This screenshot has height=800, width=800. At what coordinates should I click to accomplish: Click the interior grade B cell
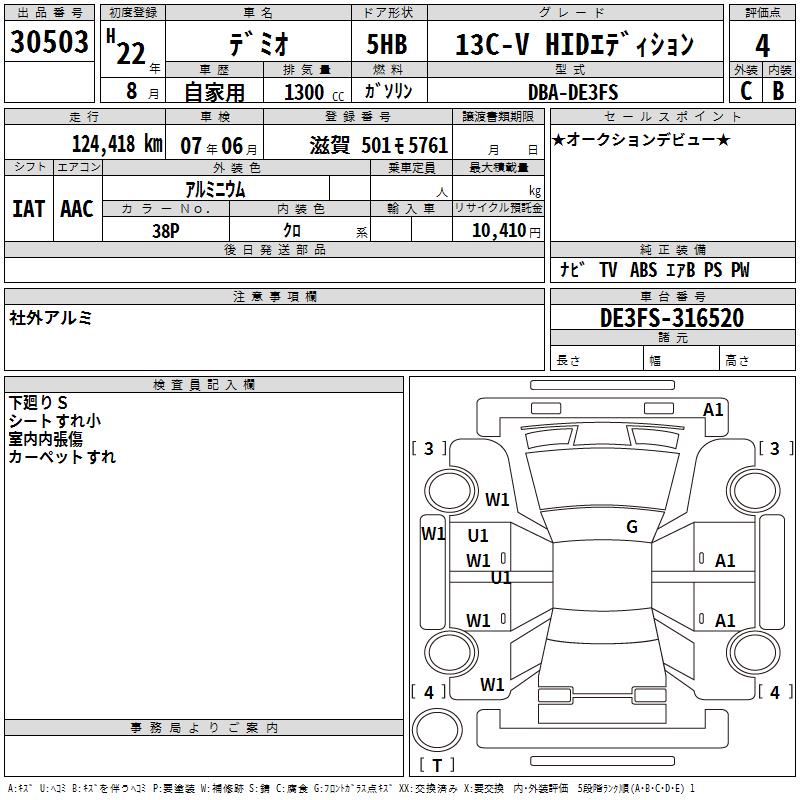click(x=778, y=92)
